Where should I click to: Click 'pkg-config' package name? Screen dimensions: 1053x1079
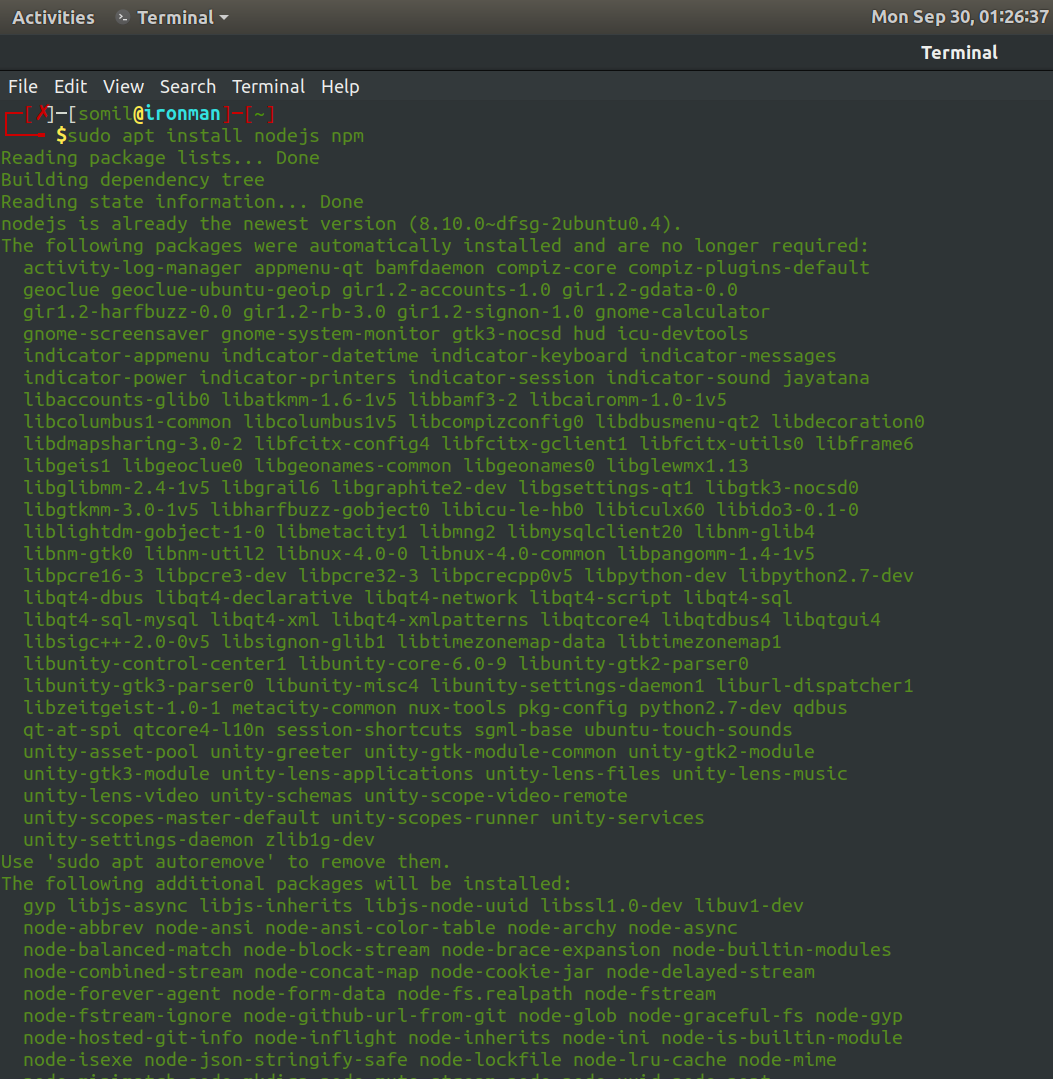(x=573, y=708)
